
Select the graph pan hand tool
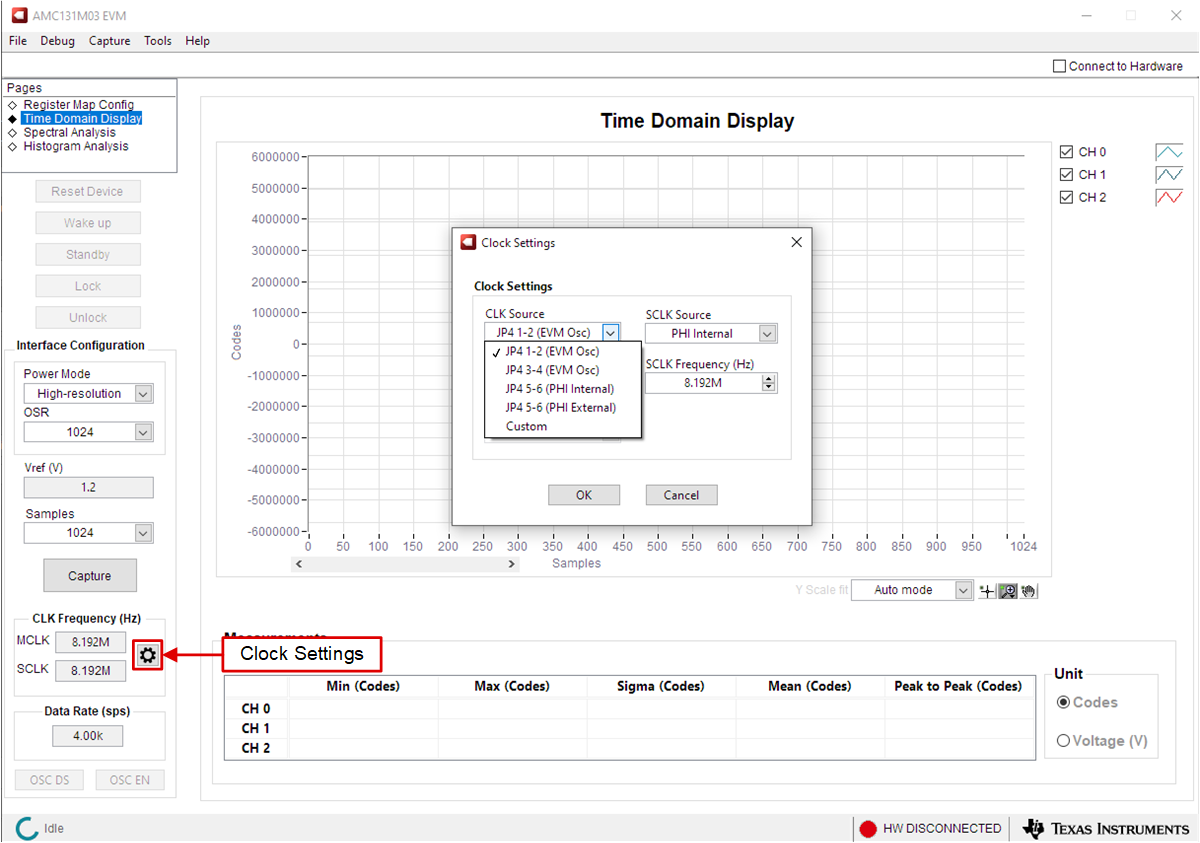point(1028,591)
